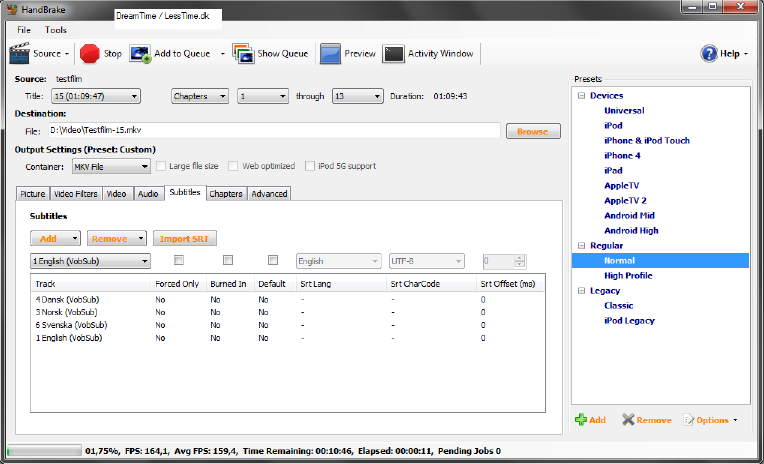Image resolution: width=764 pixels, height=464 pixels.
Task: Click the Browse button
Action: (x=533, y=131)
